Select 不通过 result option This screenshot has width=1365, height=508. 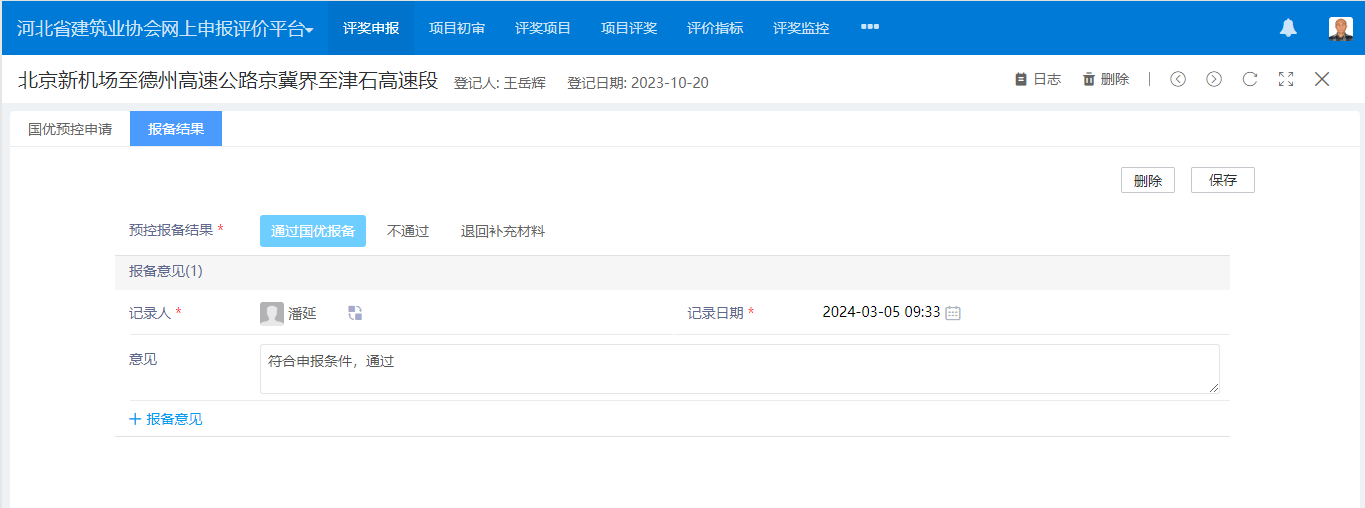[408, 231]
